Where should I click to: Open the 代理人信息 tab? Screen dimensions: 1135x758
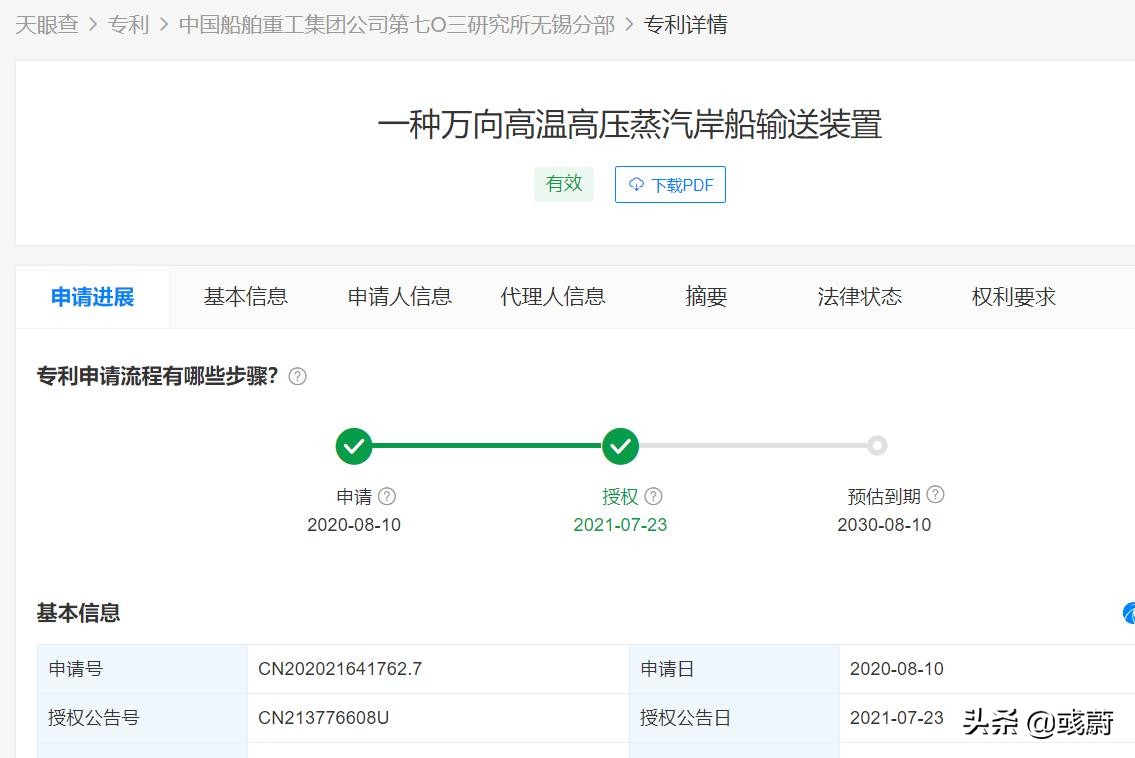(553, 297)
